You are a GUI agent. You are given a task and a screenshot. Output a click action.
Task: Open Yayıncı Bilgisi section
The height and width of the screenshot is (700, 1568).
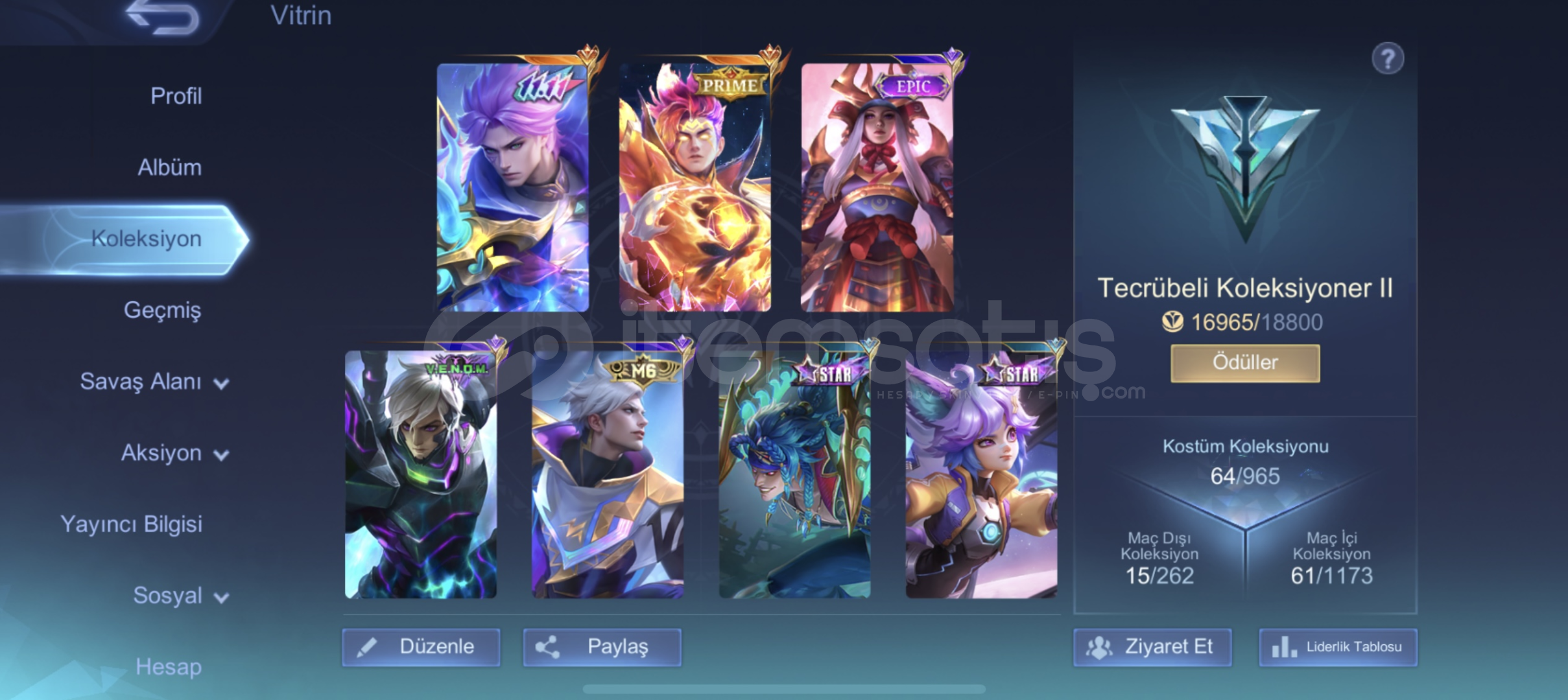[x=131, y=524]
